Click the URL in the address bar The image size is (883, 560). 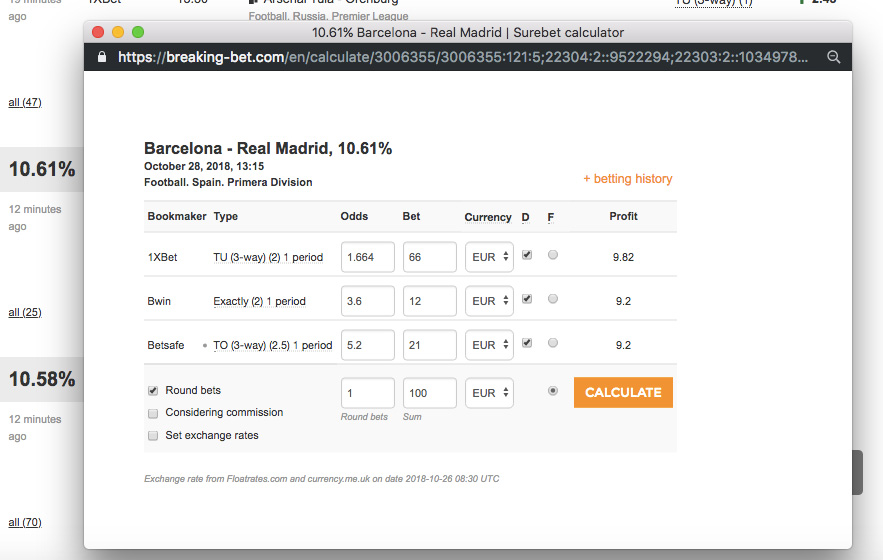[x=463, y=57]
